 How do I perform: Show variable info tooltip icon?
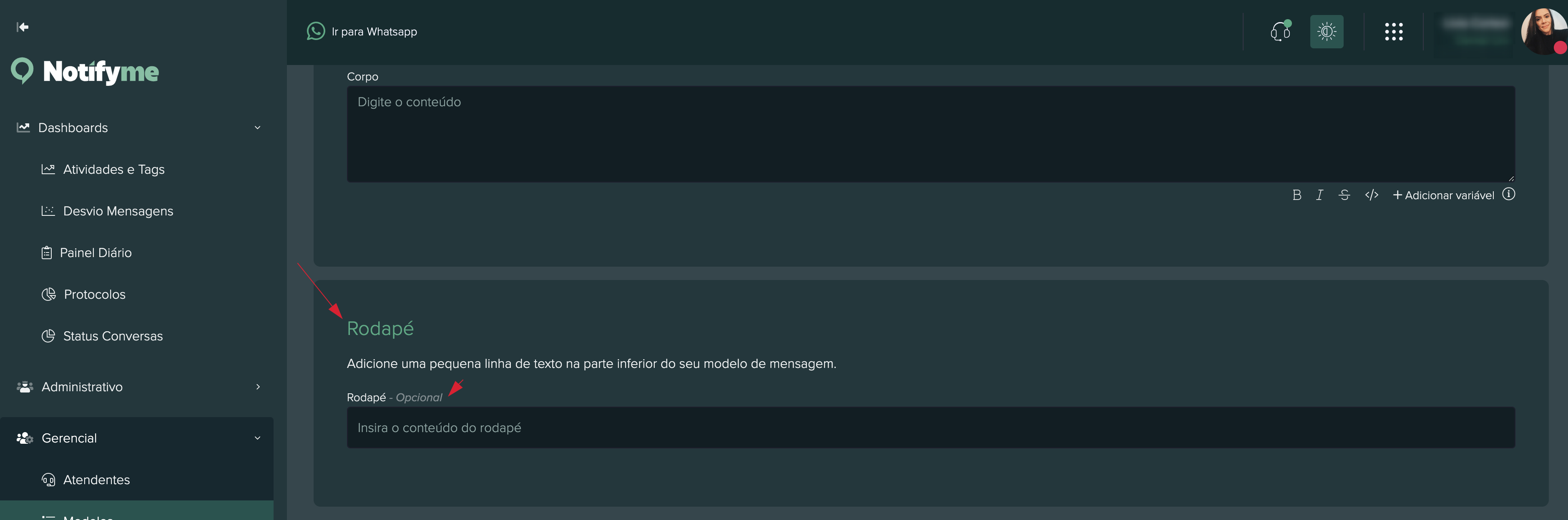click(1508, 194)
